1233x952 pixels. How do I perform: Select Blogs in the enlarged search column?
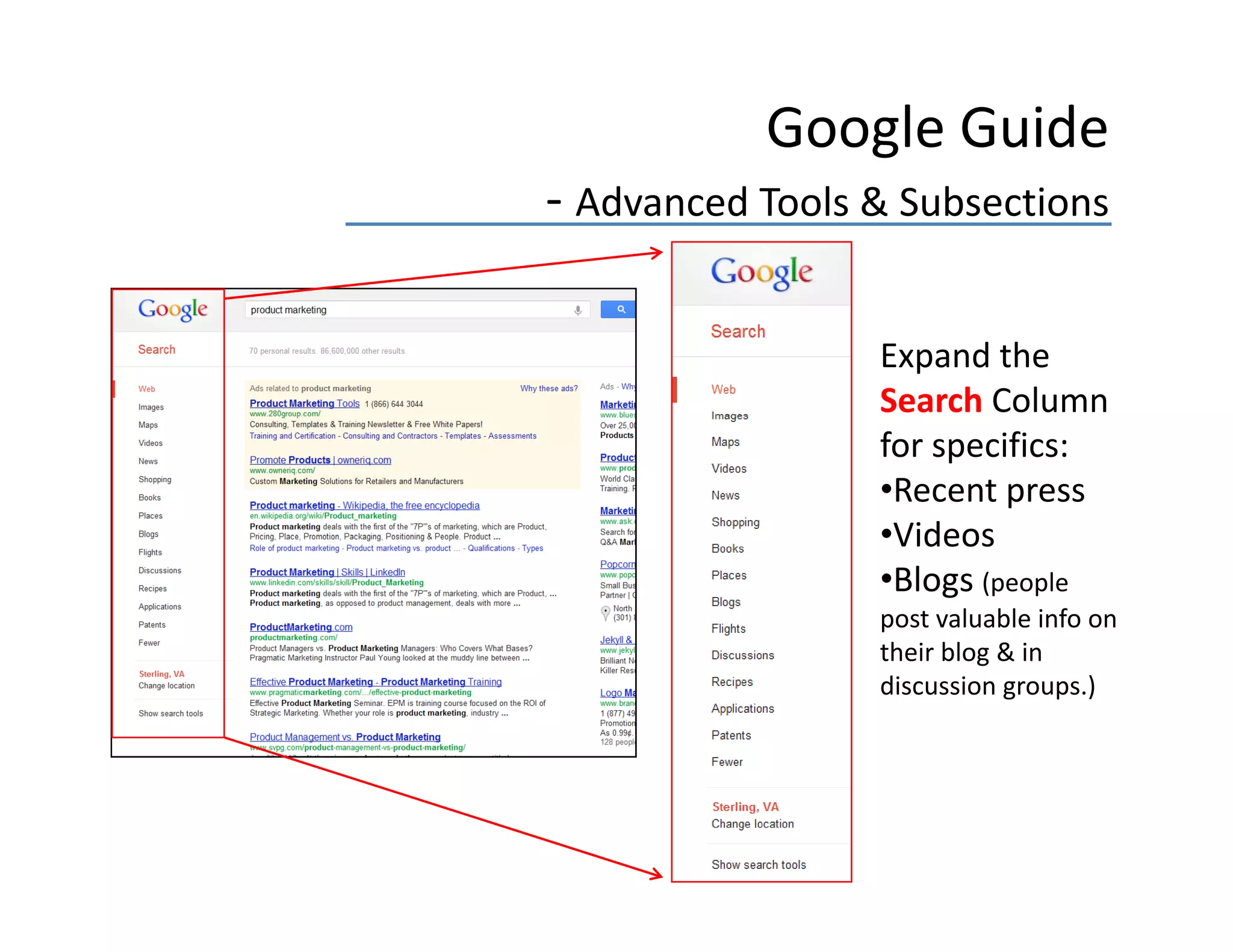(726, 602)
